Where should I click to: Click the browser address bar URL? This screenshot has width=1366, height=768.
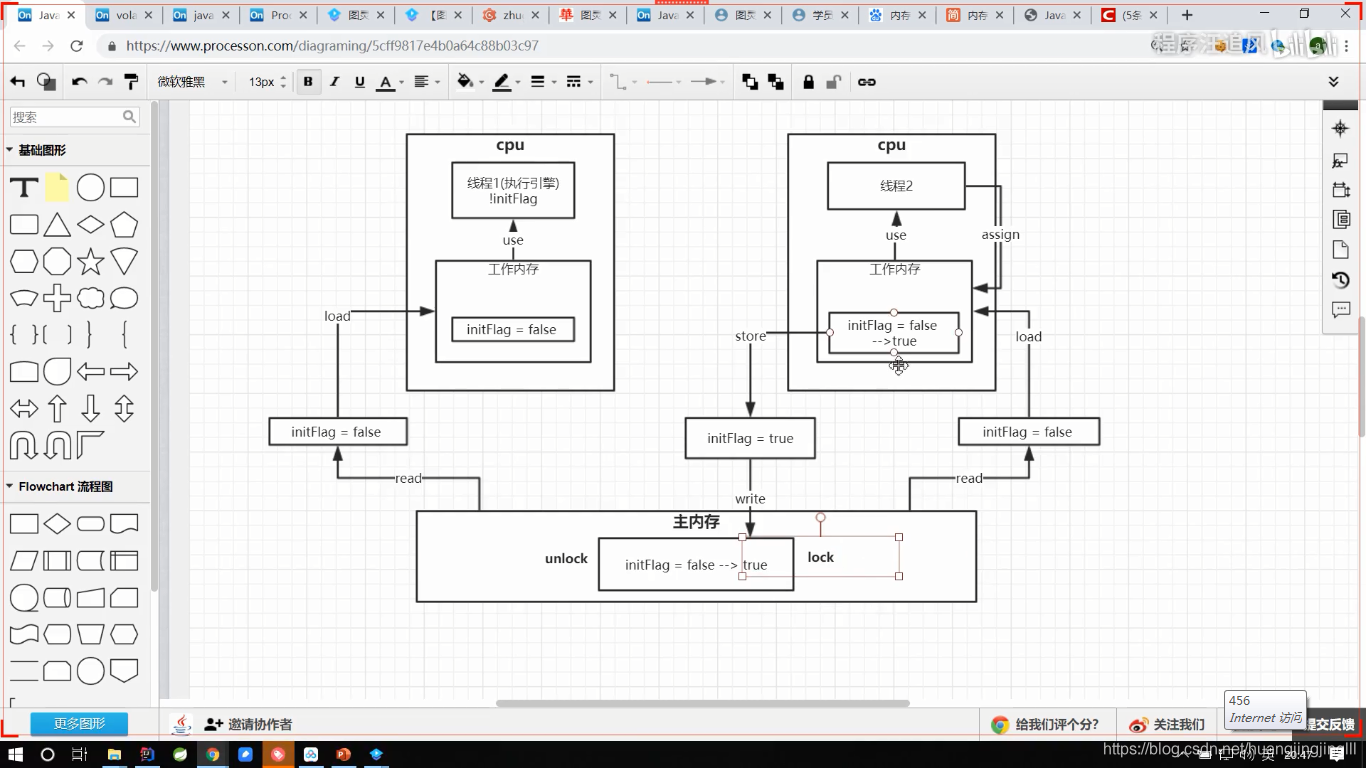click(x=332, y=46)
